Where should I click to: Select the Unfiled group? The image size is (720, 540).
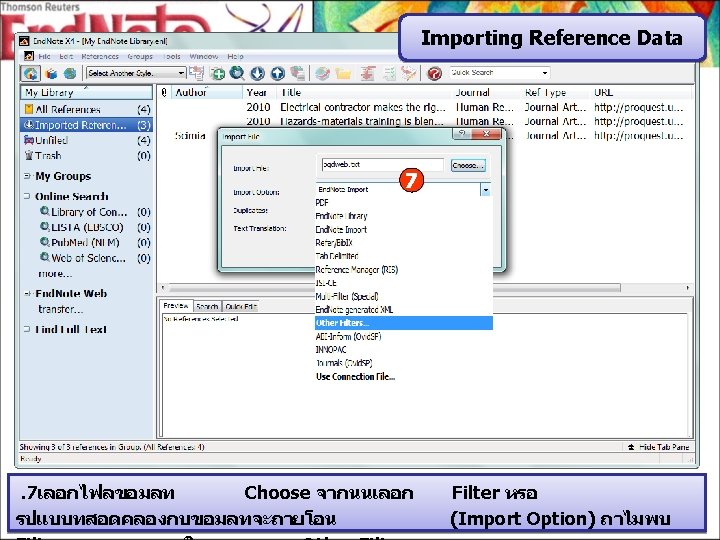click(86, 140)
